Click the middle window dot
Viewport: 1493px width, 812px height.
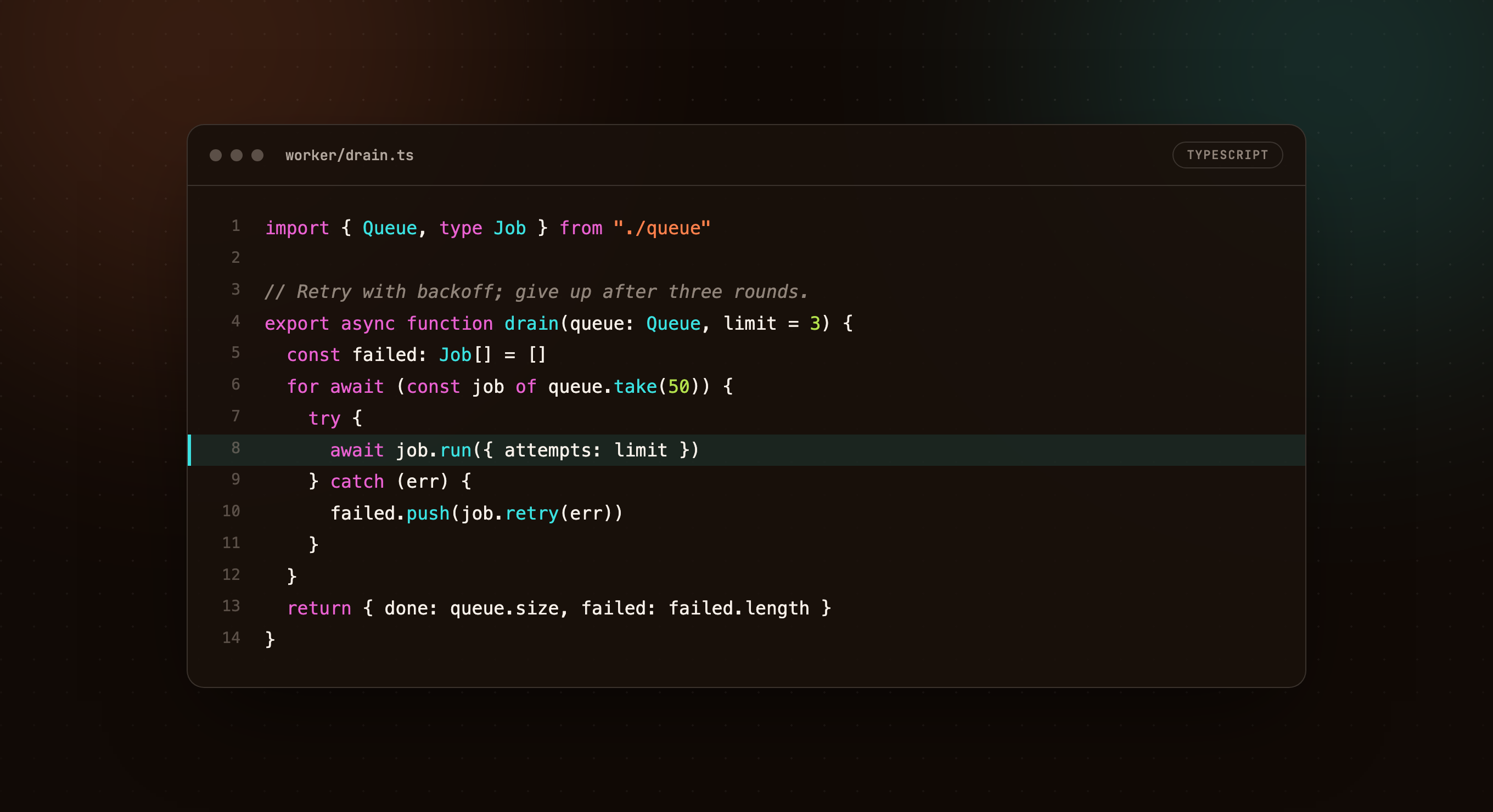click(x=237, y=155)
